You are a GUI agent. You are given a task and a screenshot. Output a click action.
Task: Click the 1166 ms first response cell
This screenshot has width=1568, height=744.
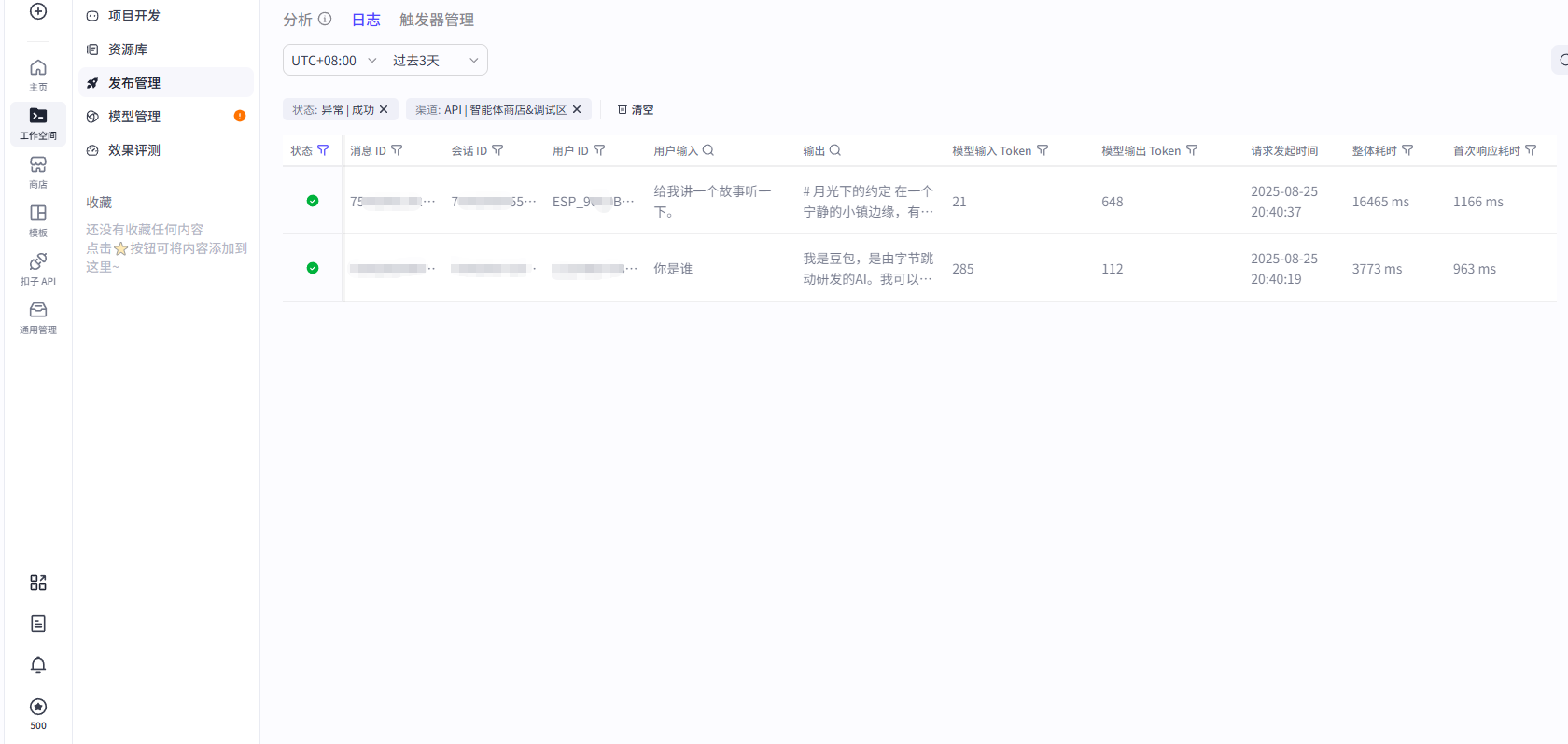pos(1478,202)
